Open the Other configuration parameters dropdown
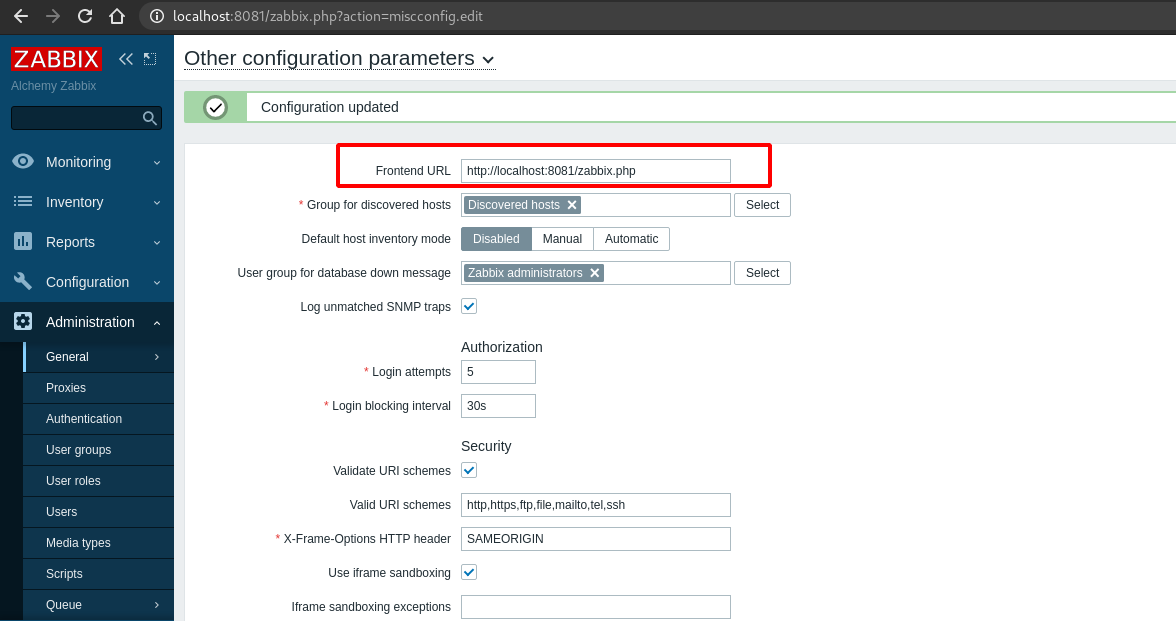Screen dimensions: 1176x621 pyautogui.click(x=488, y=59)
